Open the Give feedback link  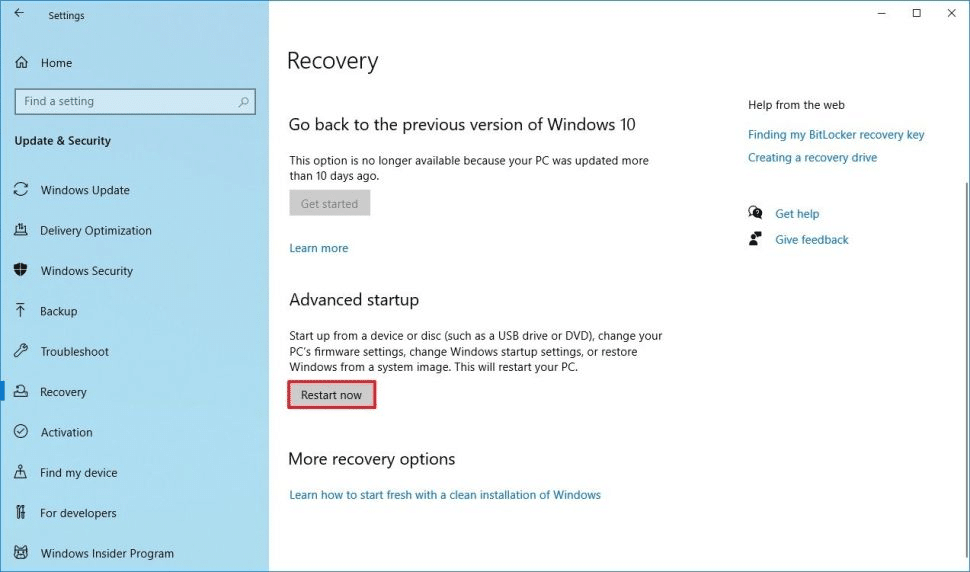[811, 240]
